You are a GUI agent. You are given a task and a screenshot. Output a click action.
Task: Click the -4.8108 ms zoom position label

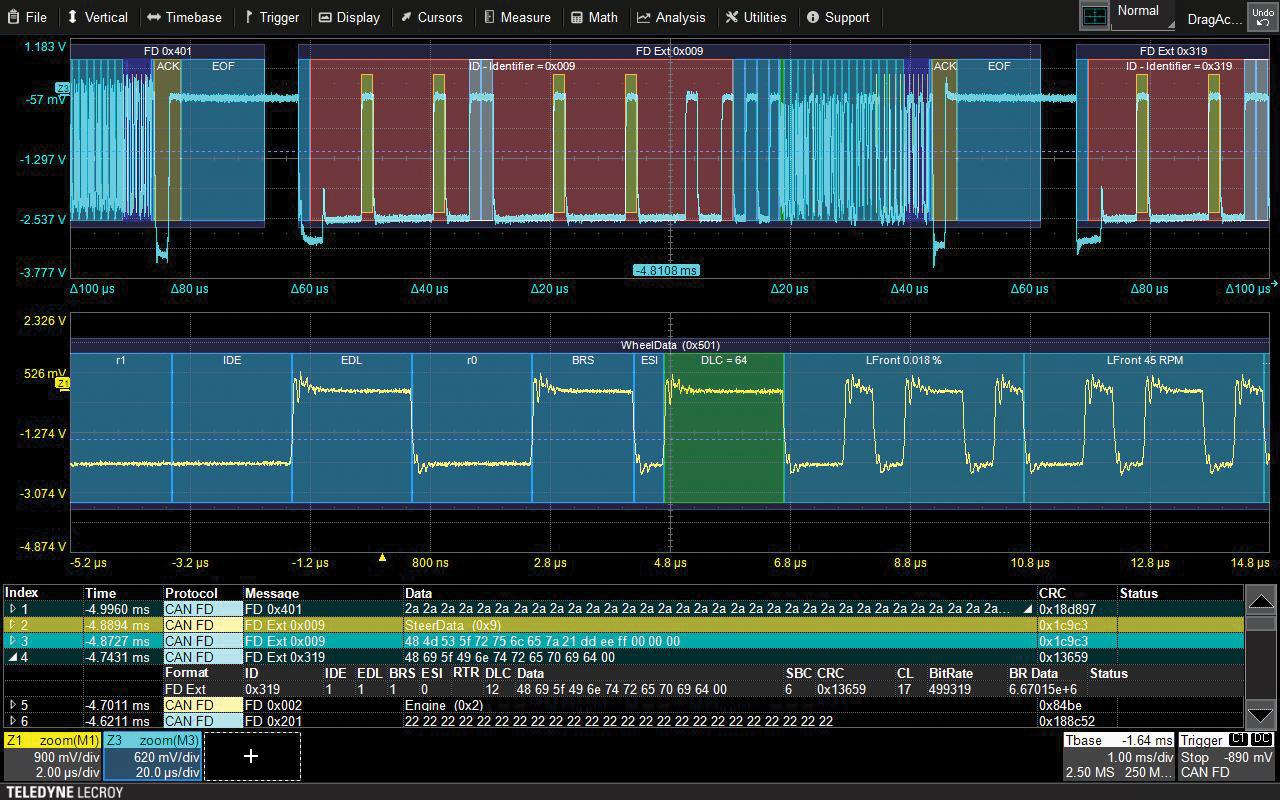(x=666, y=270)
